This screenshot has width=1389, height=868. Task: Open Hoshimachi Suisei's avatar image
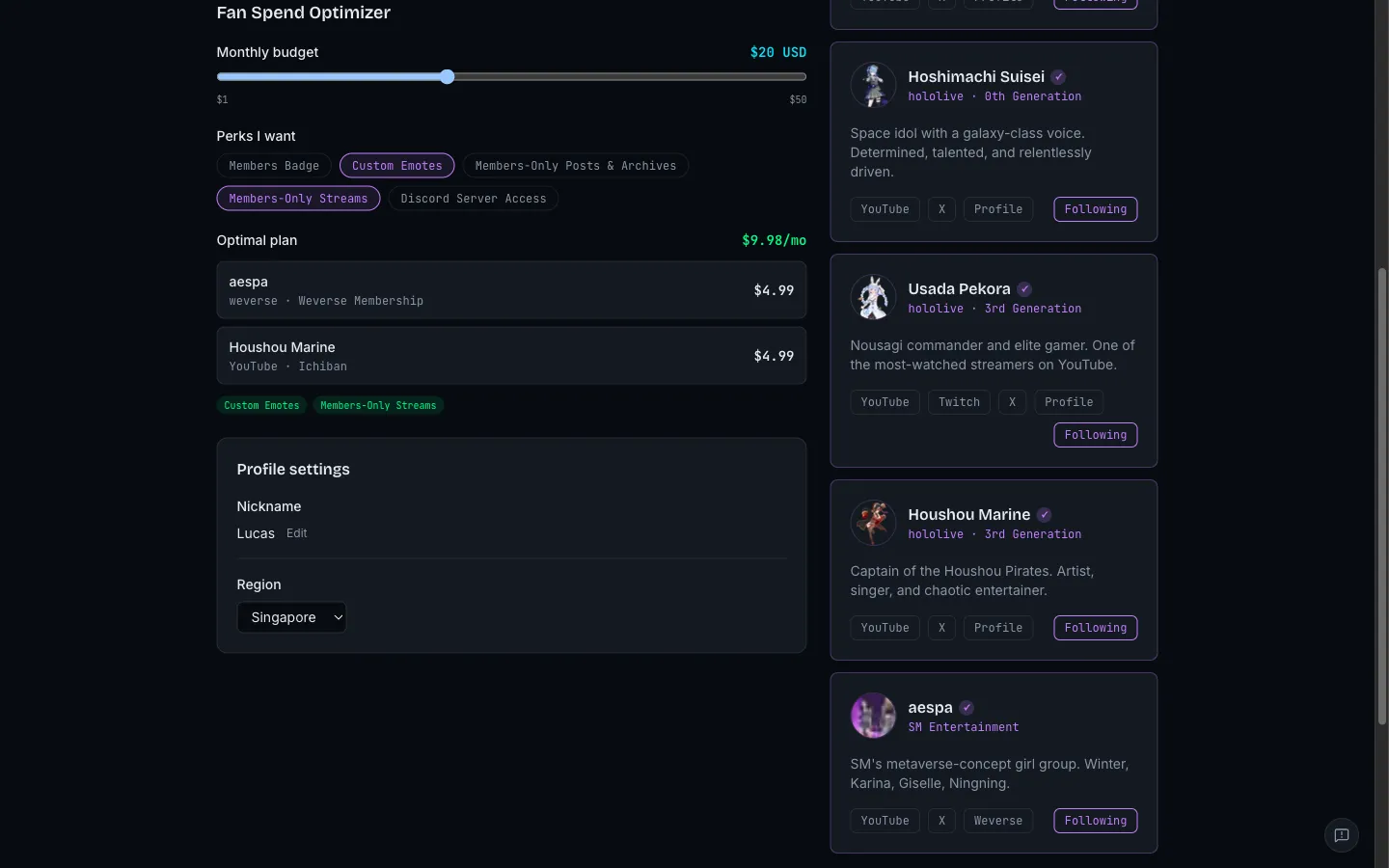pos(873,85)
